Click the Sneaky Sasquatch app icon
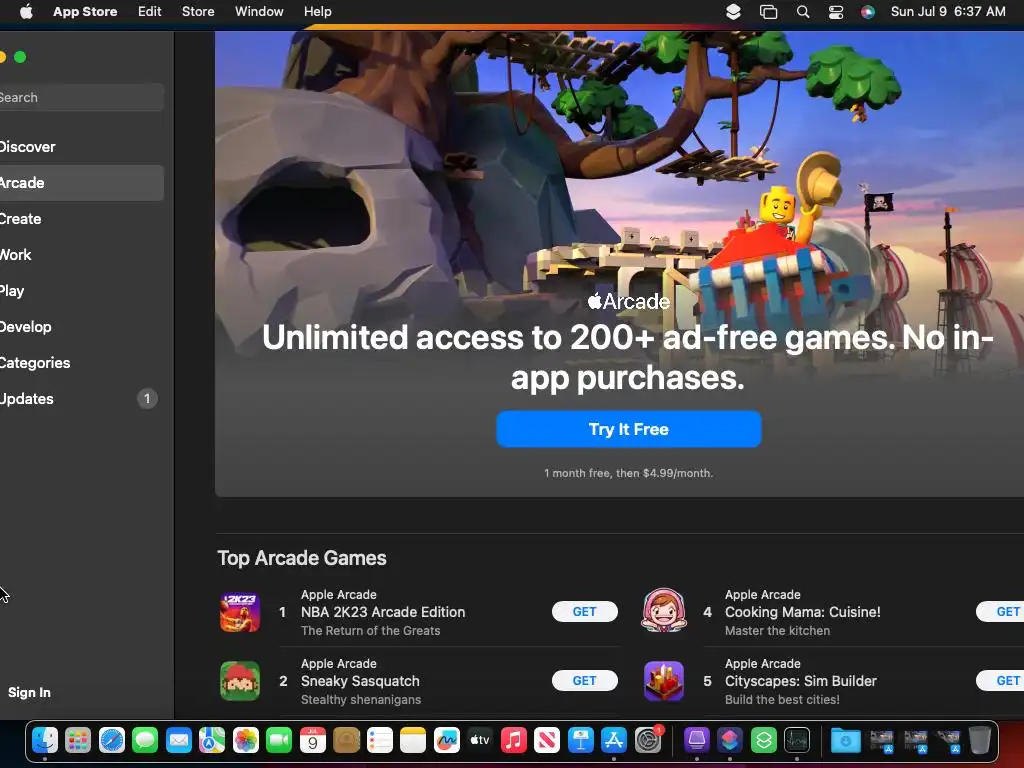1024x768 pixels. click(240, 680)
